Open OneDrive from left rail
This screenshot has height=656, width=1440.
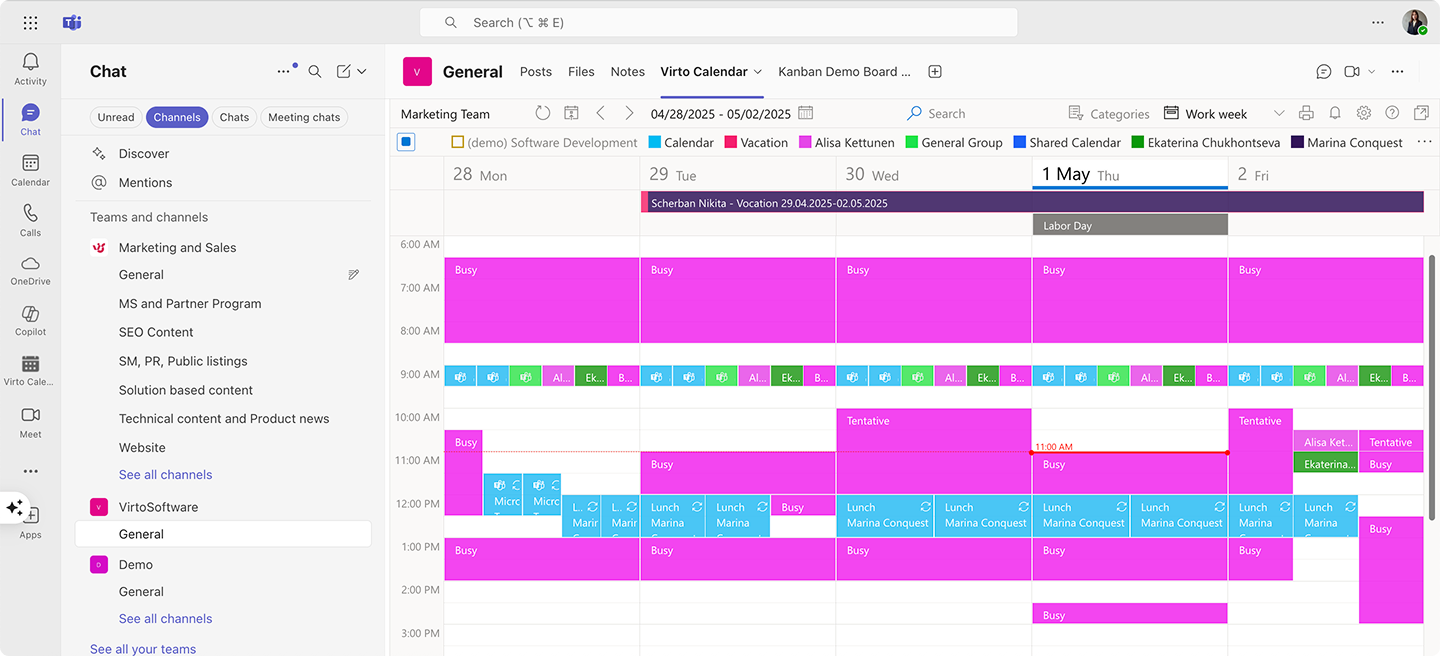pyautogui.click(x=30, y=270)
